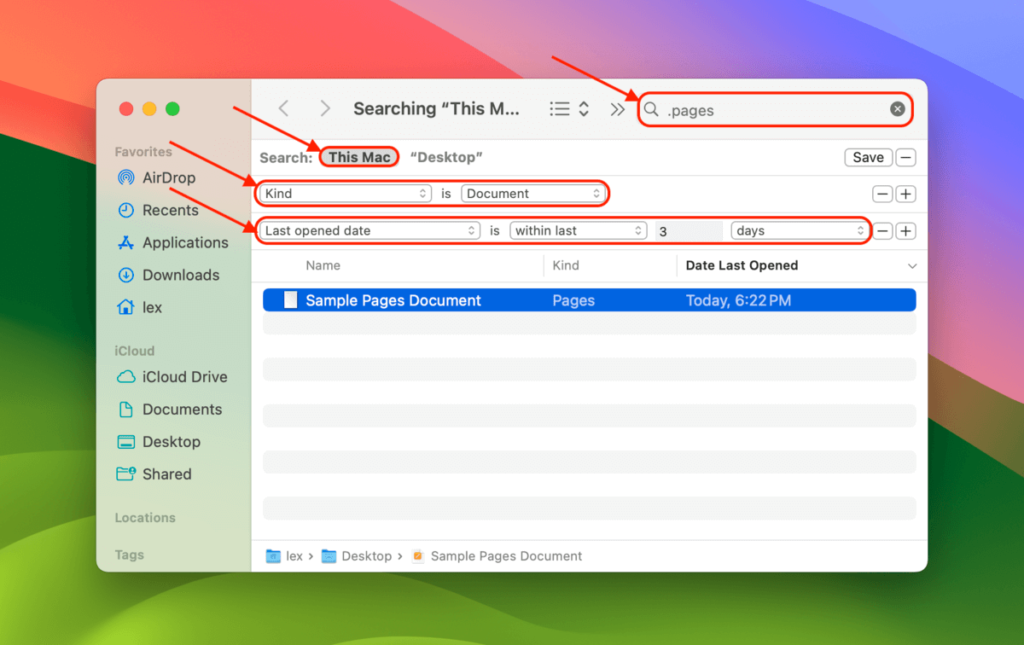The image size is (1024, 645).
Task: Save the search as a Smart Folder
Action: pos(866,157)
